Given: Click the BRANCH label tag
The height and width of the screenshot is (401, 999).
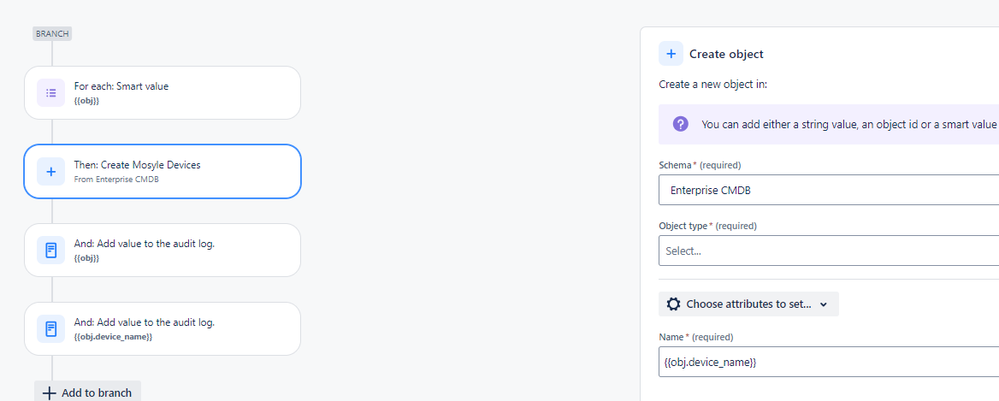Looking at the screenshot, I should click(52, 34).
